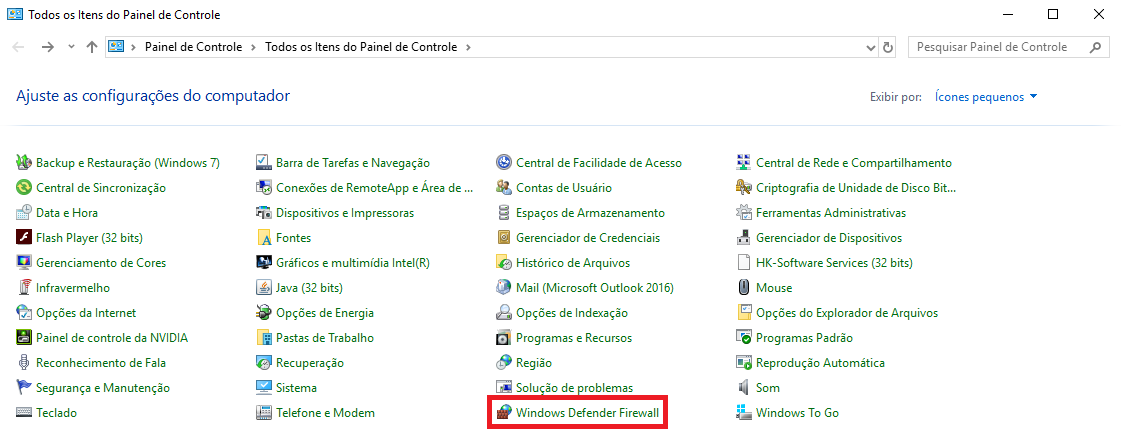Click the Flash Player icon

coord(24,238)
